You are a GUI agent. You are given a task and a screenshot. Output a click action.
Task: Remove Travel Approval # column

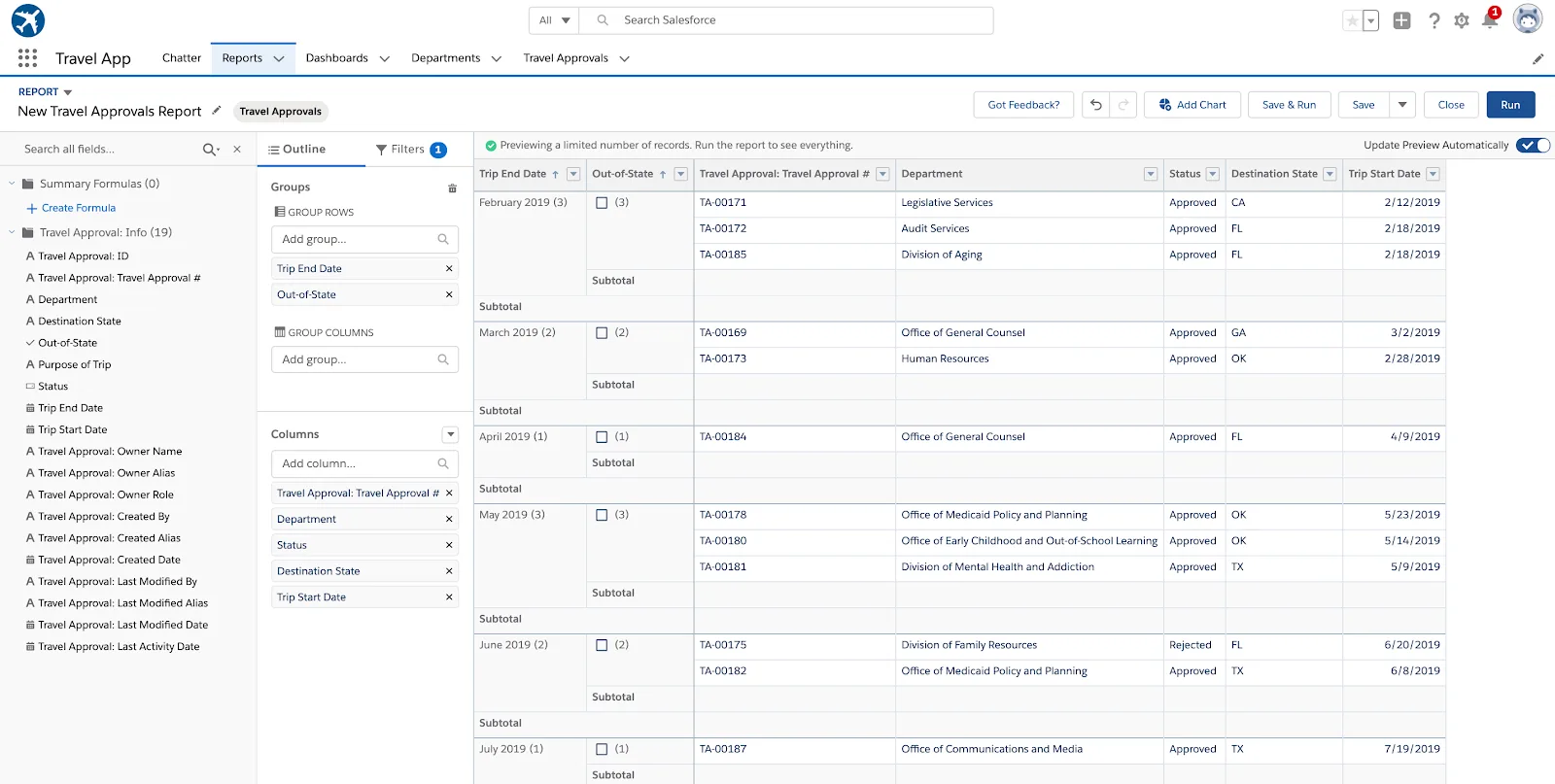[449, 494]
